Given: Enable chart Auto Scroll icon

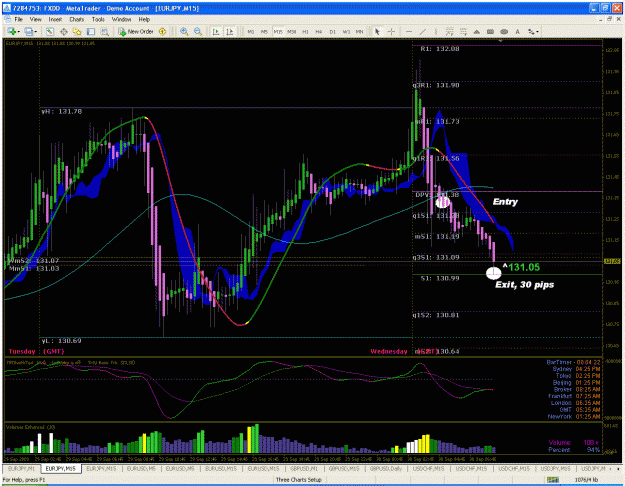Looking at the screenshot, I should click(x=216, y=31).
